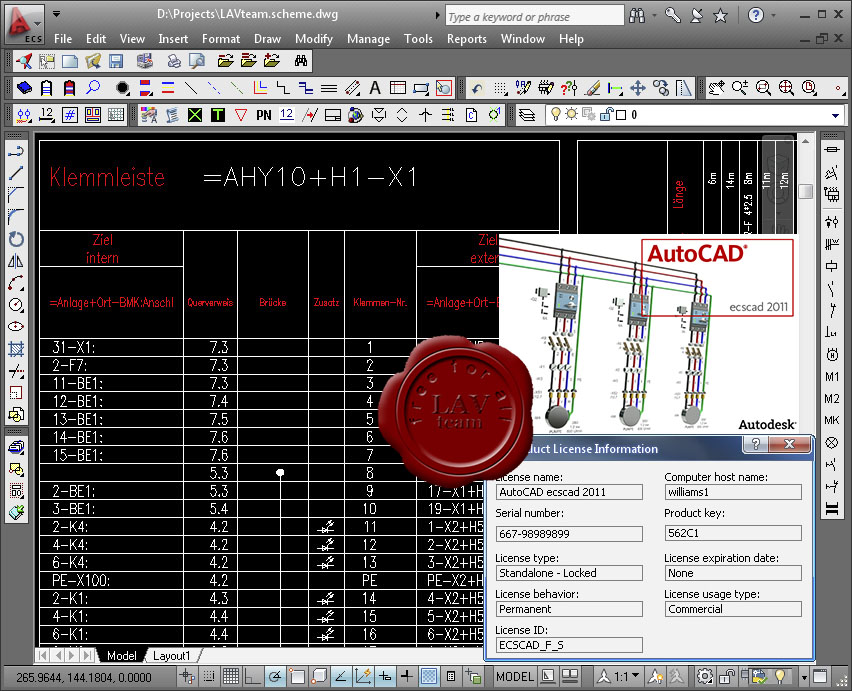852x691 pixels.
Task: Open the File menu
Action: point(63,39)
